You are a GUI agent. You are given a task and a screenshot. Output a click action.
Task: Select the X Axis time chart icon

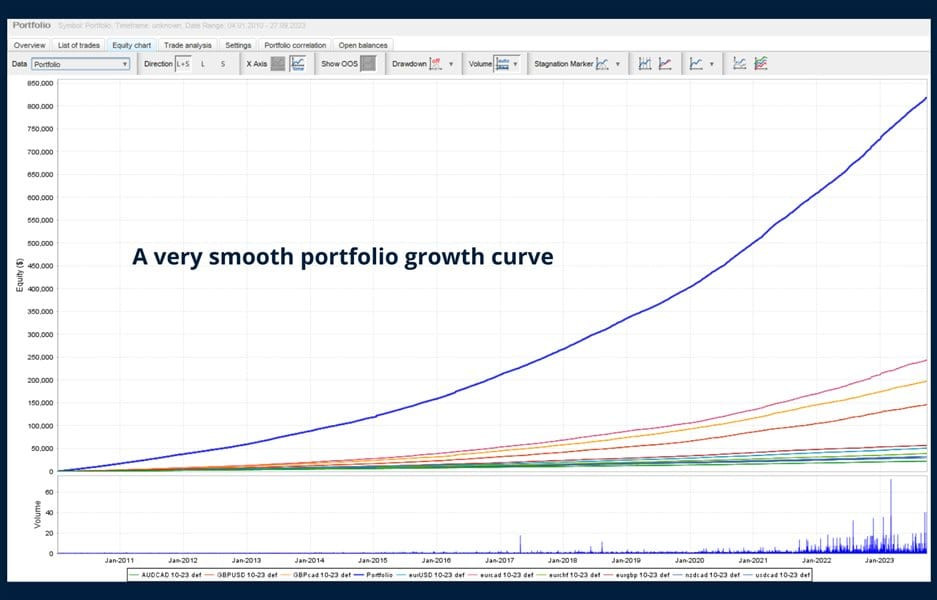coord(298,64)
